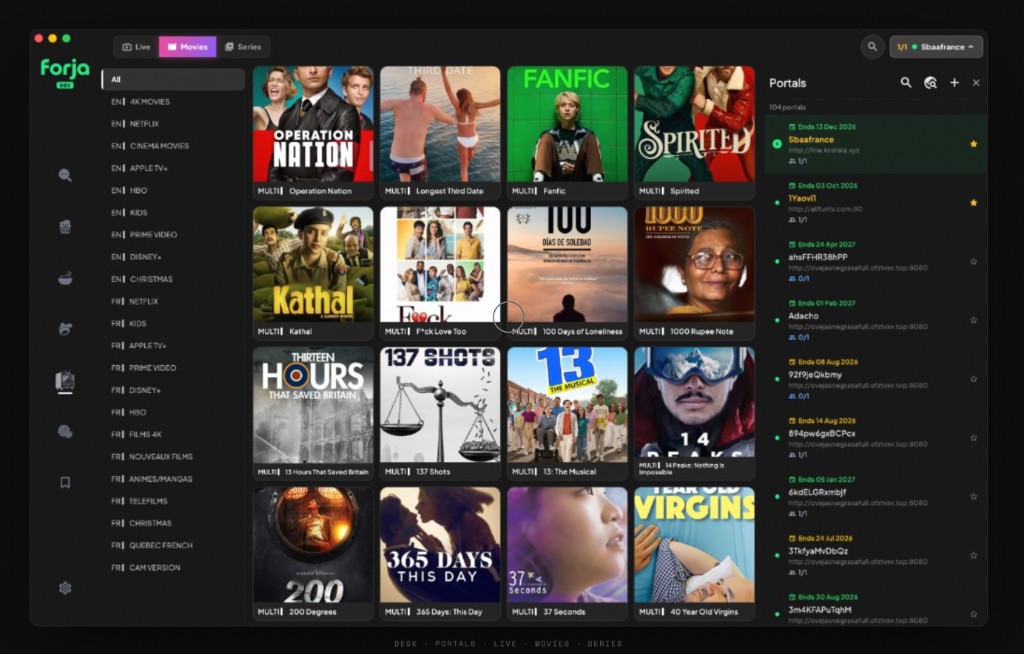Select EN CINEMA MOVIES category

tap(173, 146)
